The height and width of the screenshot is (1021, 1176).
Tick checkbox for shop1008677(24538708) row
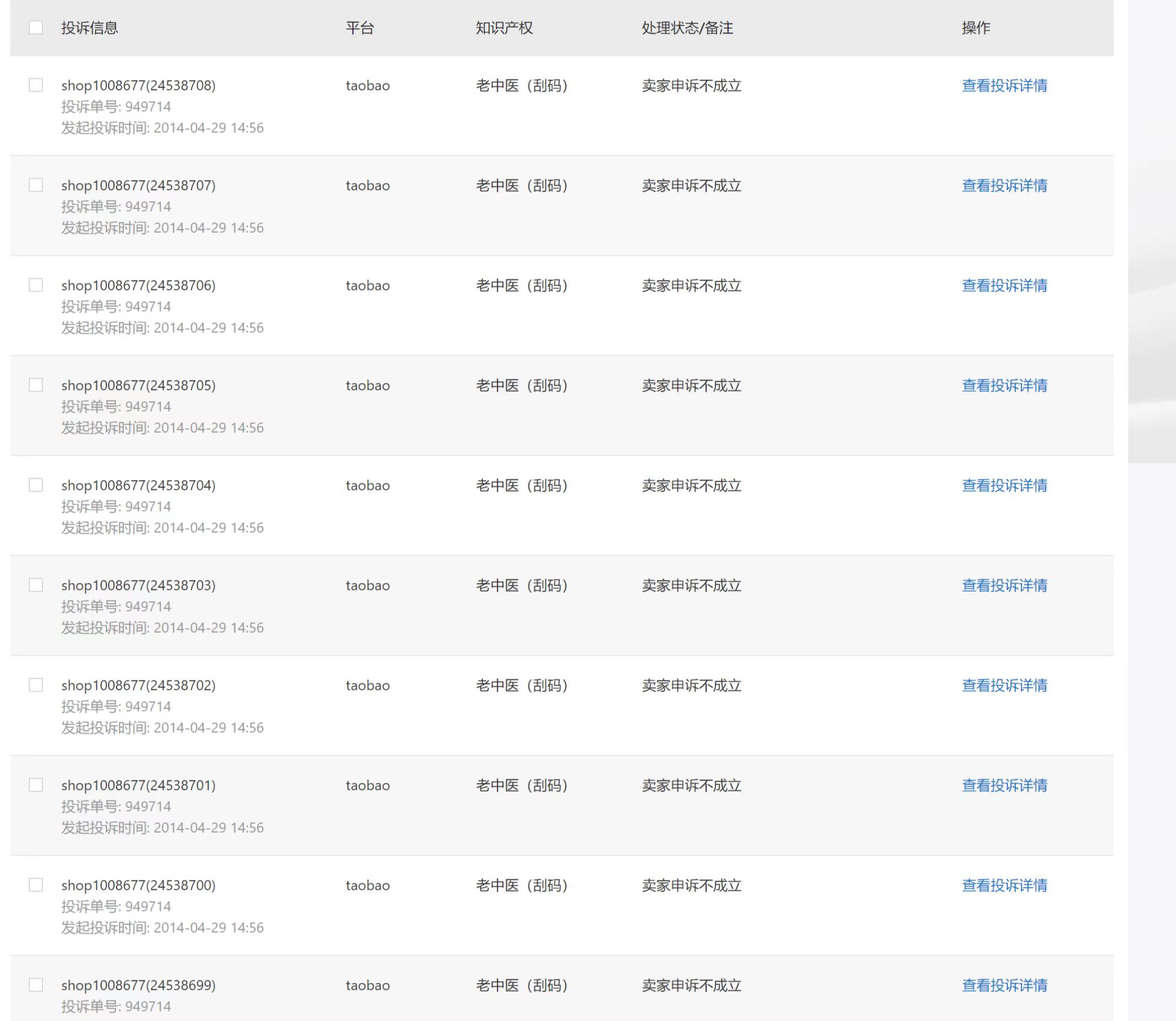[x=36, y=85]
